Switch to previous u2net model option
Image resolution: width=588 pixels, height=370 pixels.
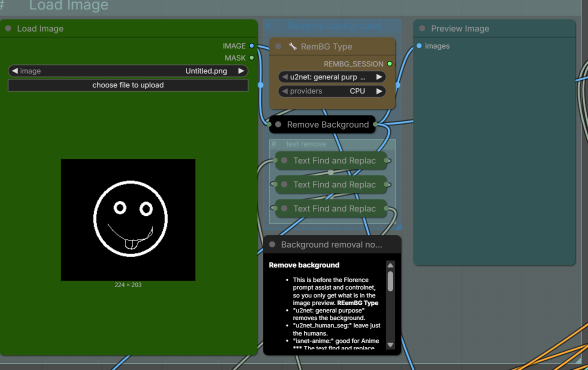point(285,77)
